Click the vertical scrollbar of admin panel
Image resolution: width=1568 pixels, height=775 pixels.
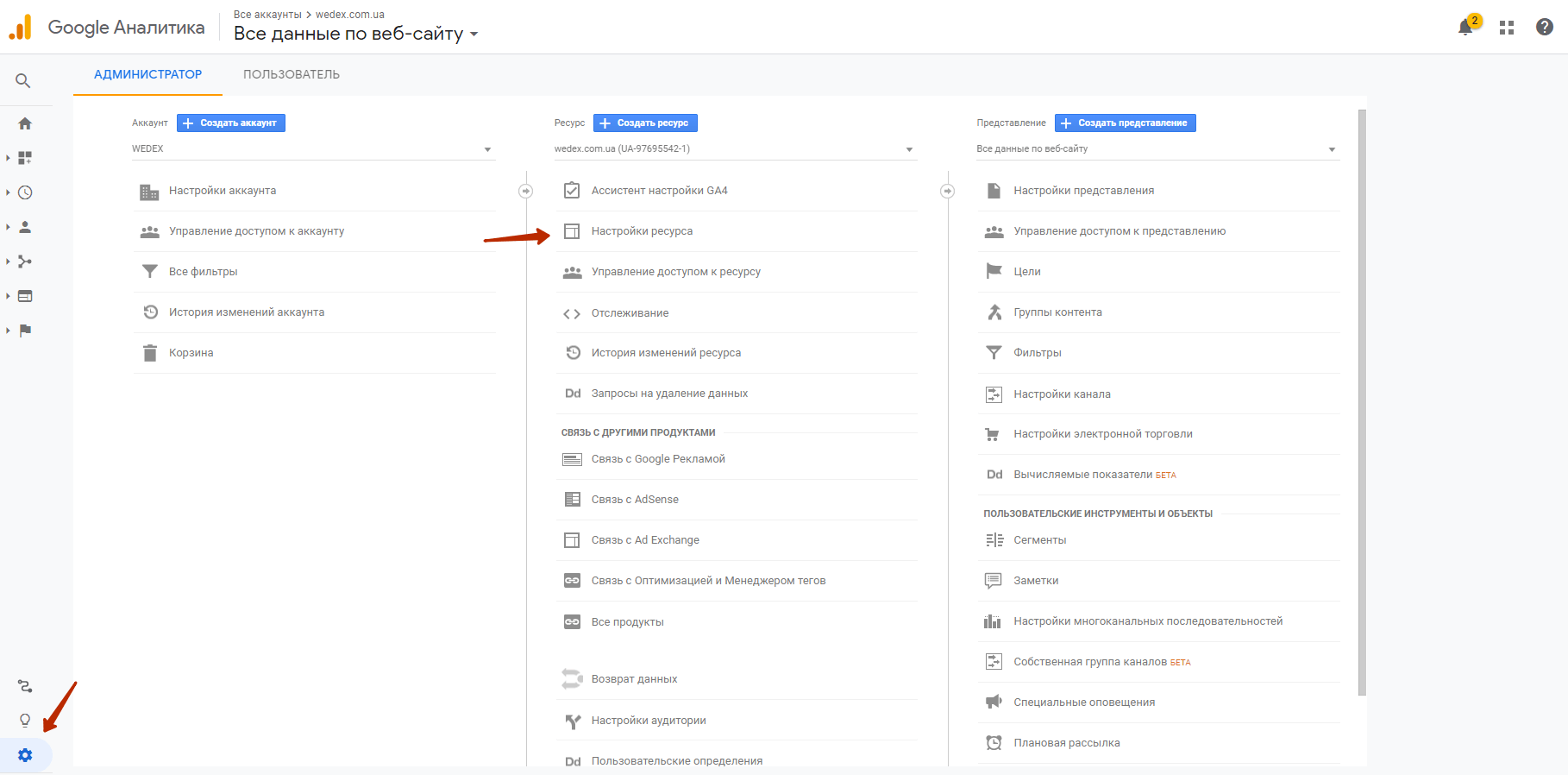[1362, 402]
